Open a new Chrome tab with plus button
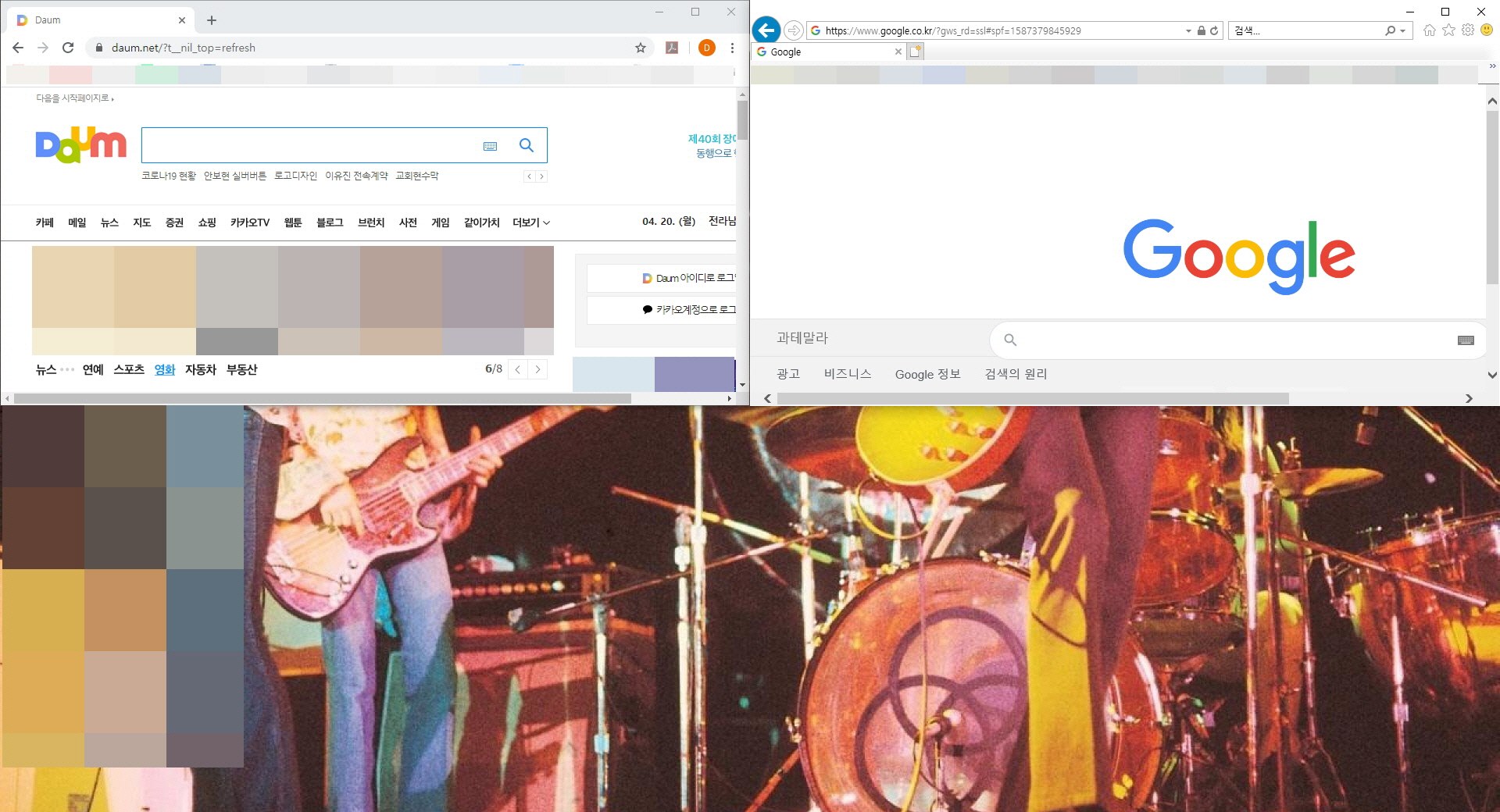 [x=212, y=20]
